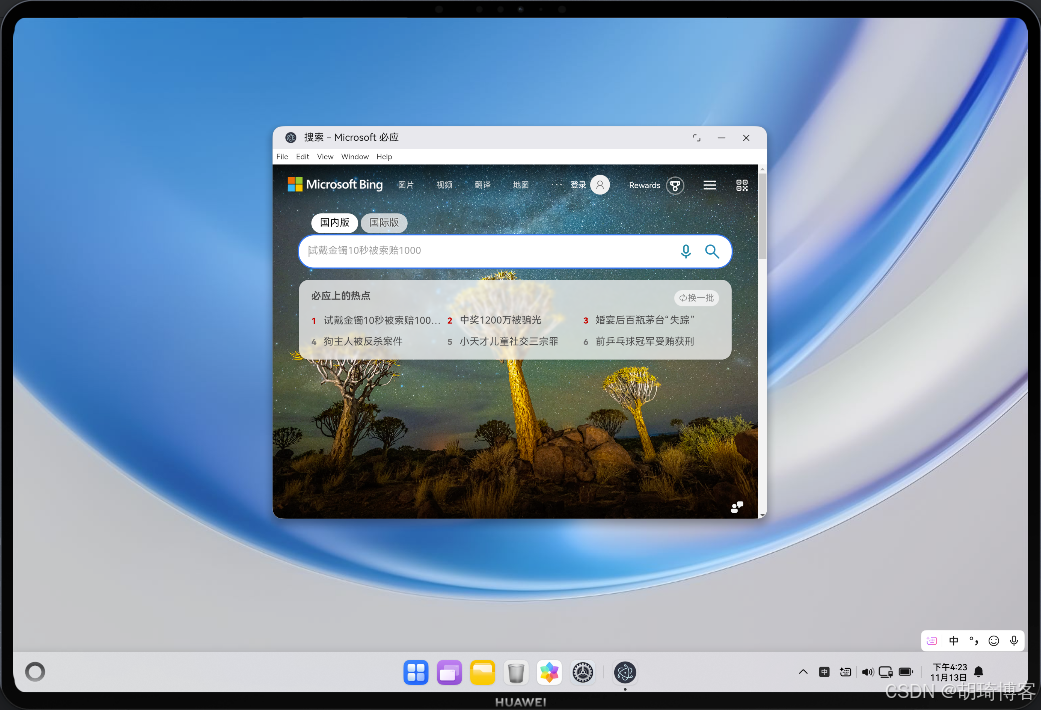The width and height of the screenshot is (1041, 710).
Task: Click the magnifier search icon
Action: (710, 251)
